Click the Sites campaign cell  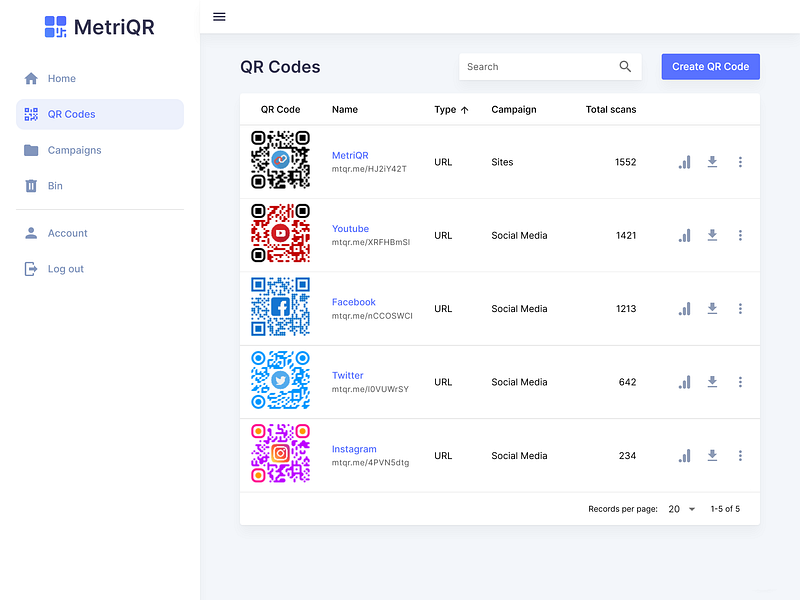[x=502, y=162]
